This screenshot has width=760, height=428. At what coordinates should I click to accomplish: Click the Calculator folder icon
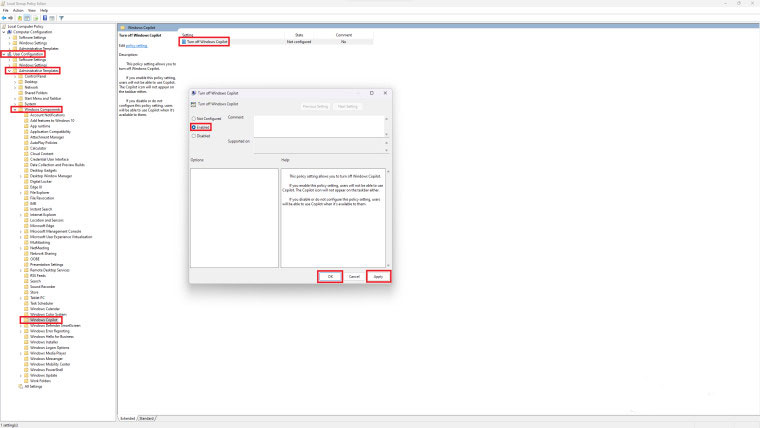(x=26, y=148)
